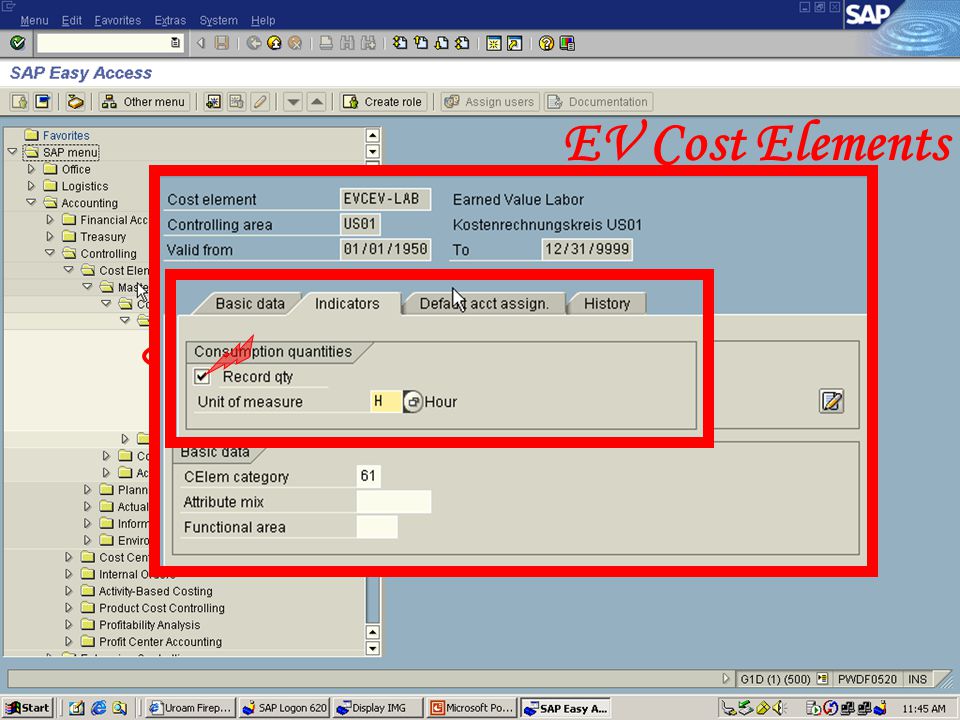Viewport: 960px width, 720px height.
Task: Expand the Treasury folder node
Action: coord(50,236)
